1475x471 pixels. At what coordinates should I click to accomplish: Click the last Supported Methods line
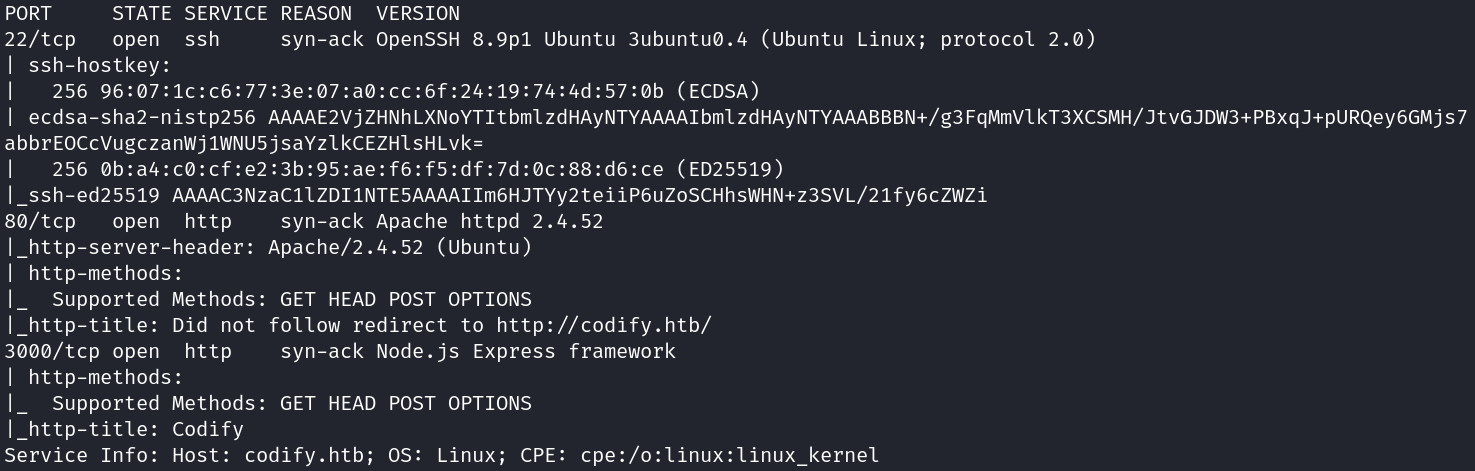click(268, 404)
